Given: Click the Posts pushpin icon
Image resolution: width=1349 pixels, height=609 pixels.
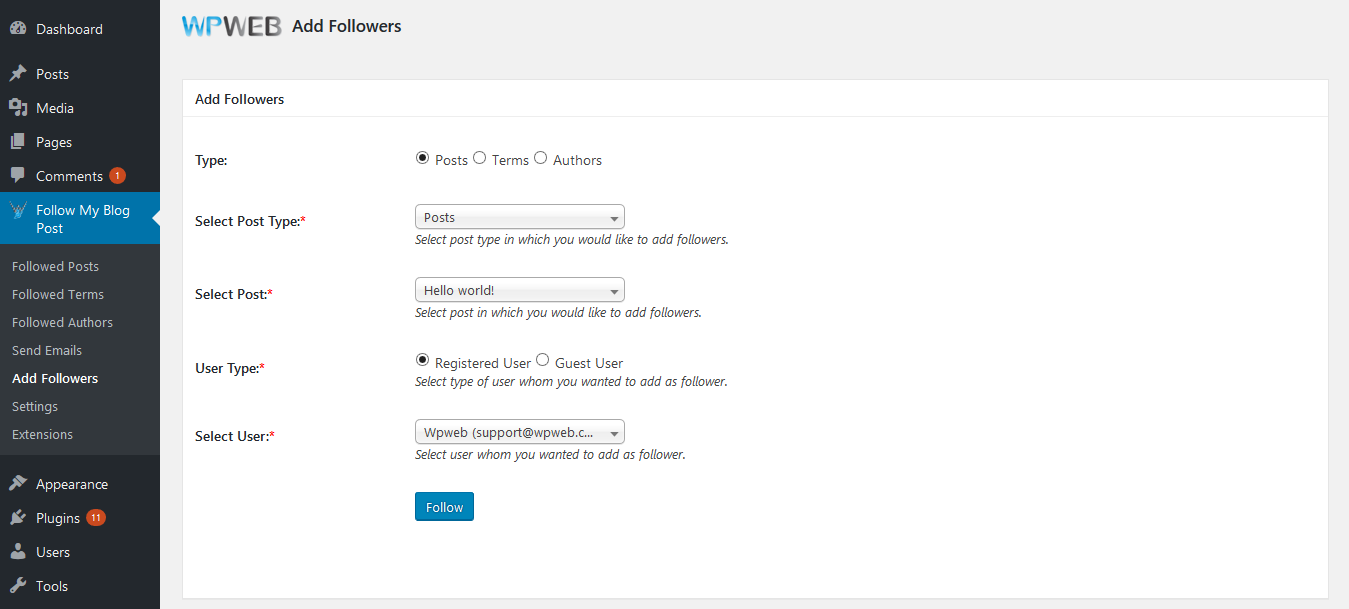Looking at the screenshot, I should click(x=18, y=74).
